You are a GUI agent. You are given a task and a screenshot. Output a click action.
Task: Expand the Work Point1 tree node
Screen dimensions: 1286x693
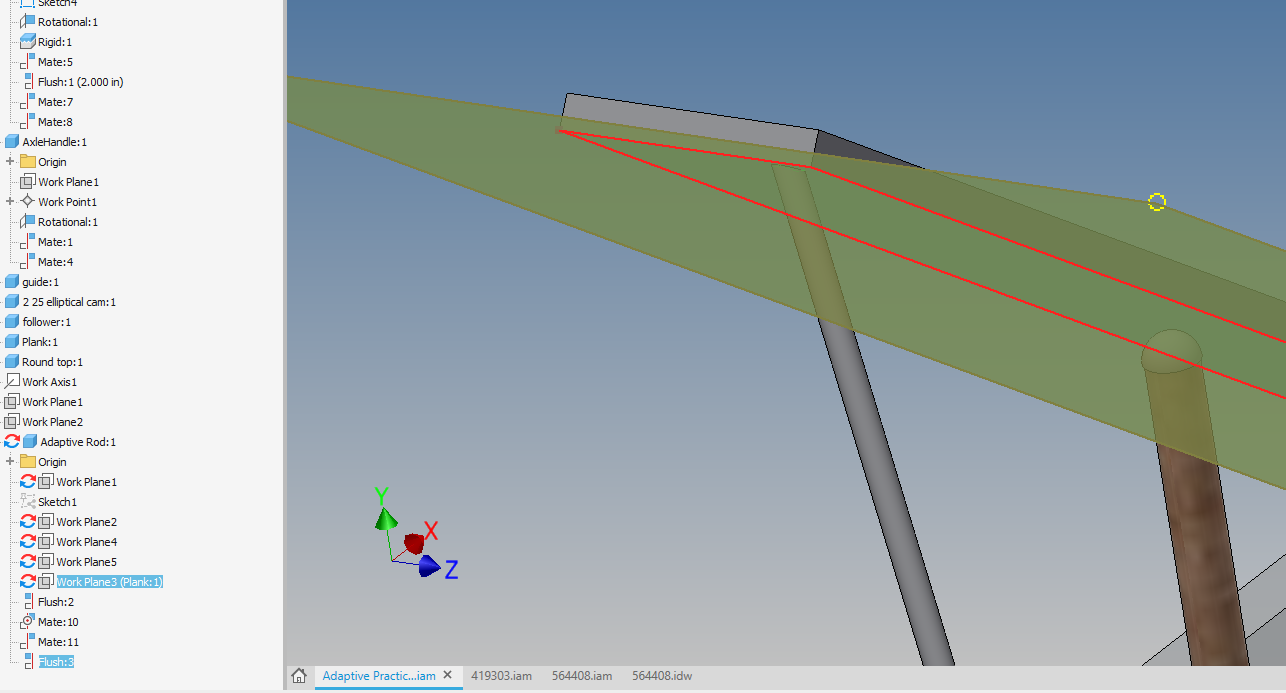coord(8,201)
